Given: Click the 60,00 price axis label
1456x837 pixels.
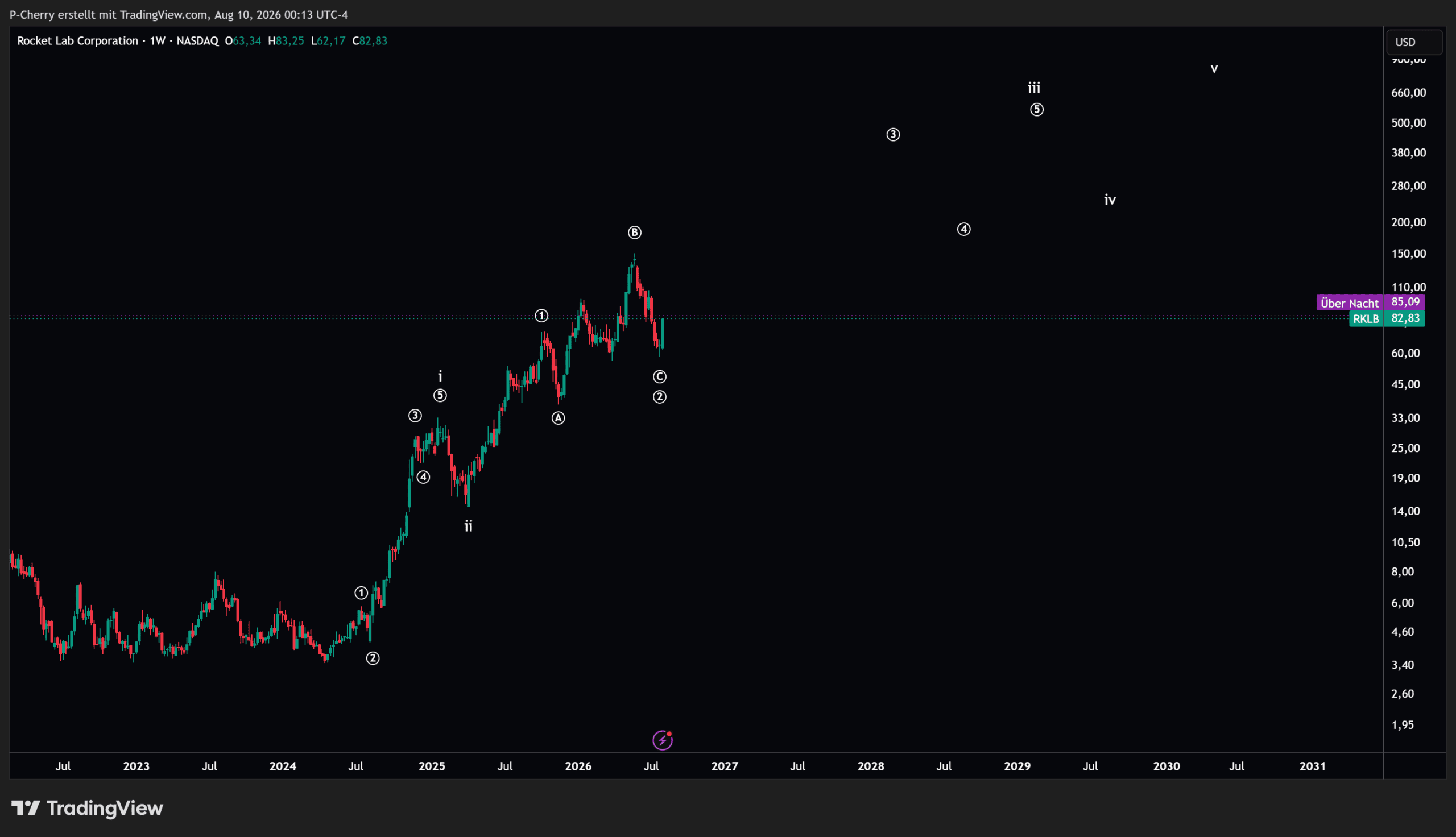Looking at the screenshot, I should click(x=1405, y=353).
